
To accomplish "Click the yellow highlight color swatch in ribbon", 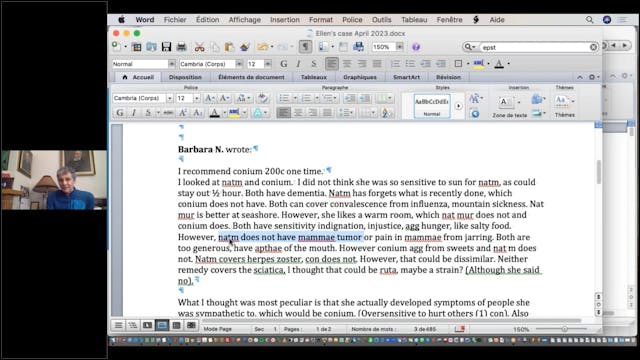I will 234,113.
